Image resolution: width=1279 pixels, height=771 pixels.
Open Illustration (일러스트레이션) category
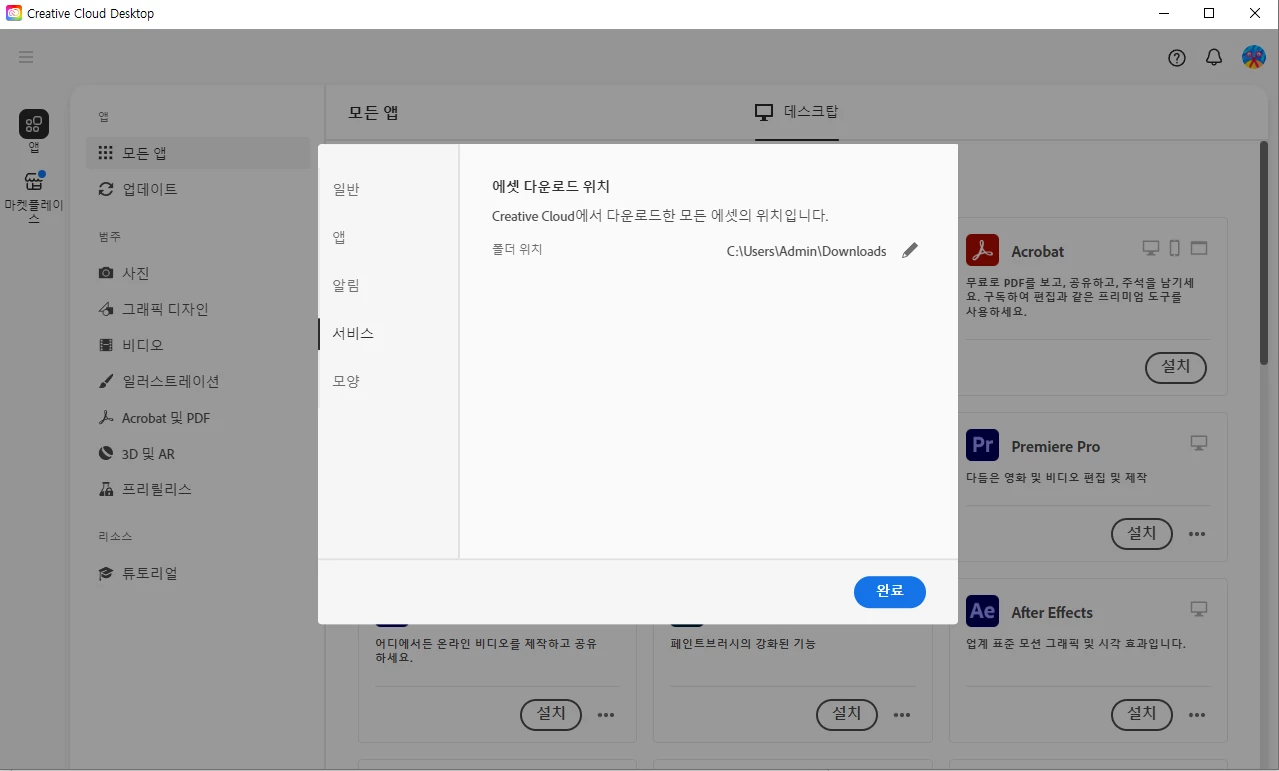coord(198,381)
